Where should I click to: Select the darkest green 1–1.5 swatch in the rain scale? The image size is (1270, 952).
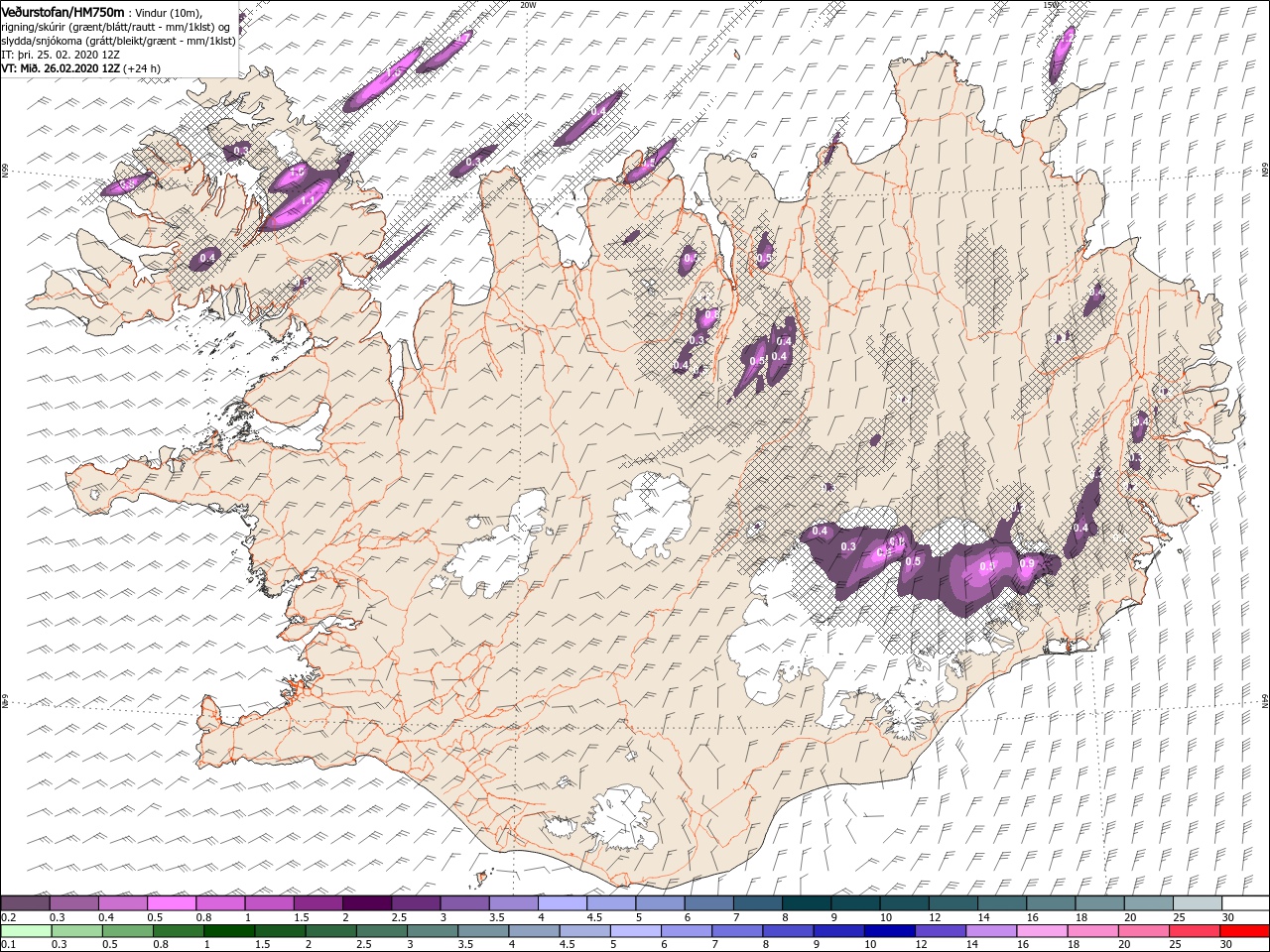point(229,931)
